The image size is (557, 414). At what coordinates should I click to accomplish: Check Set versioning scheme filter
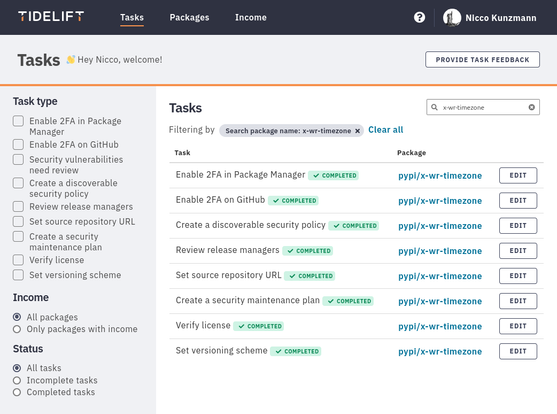coord(18,275)
